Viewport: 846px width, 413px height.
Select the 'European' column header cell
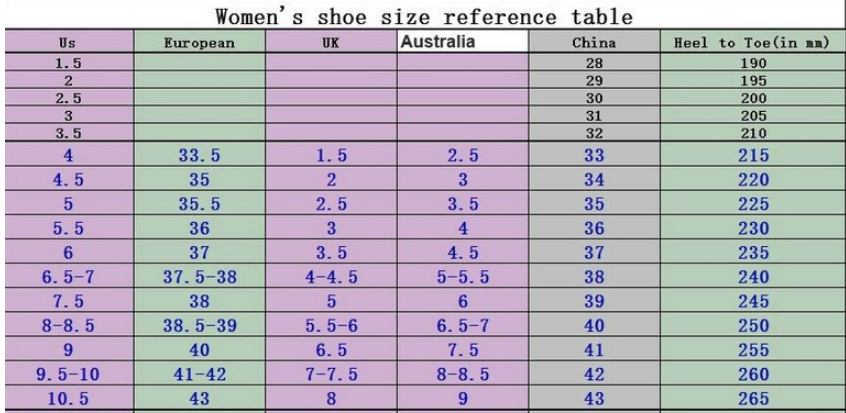pos(198,44)
